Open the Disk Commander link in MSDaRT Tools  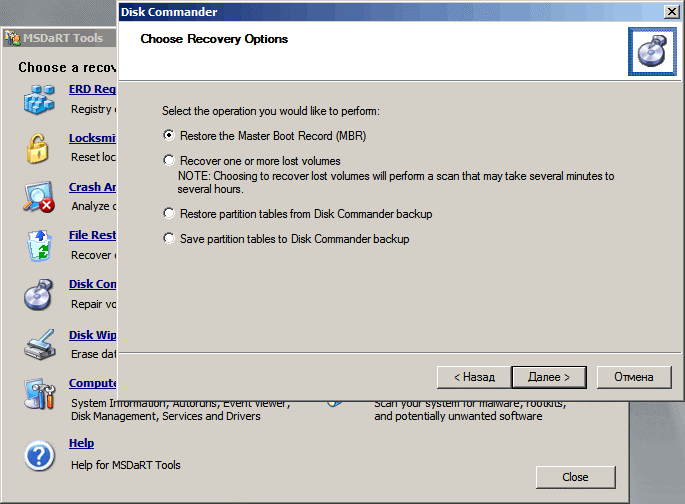[x=92, y=284]
